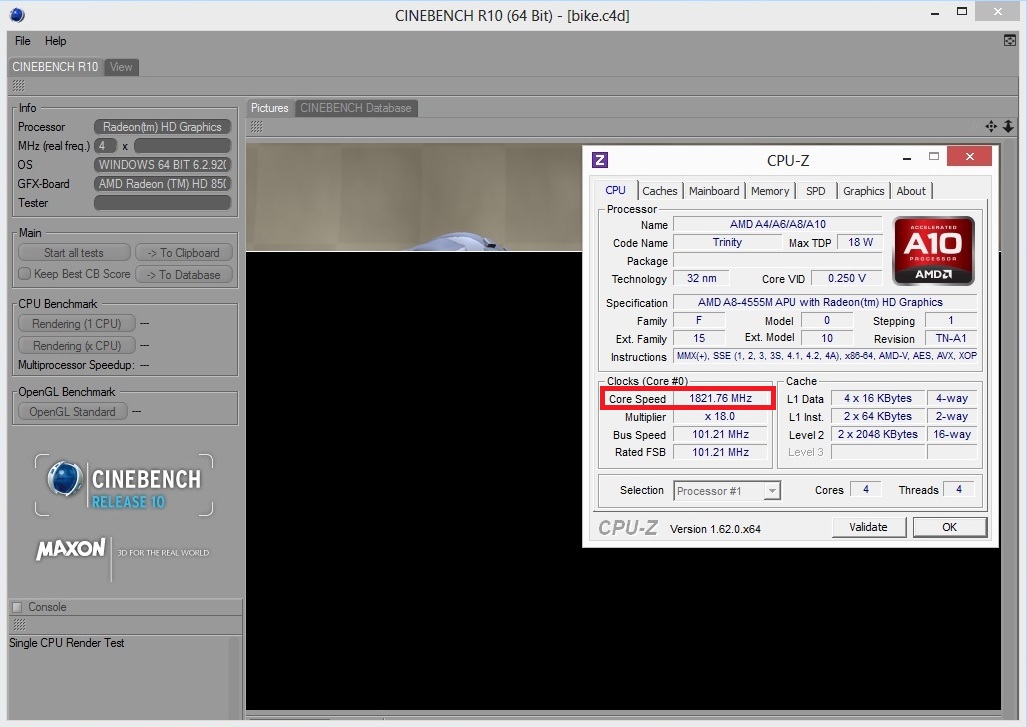Click the Start all tests button
Viewport: 1027px width, 727px height.
(x=74, y=253)
